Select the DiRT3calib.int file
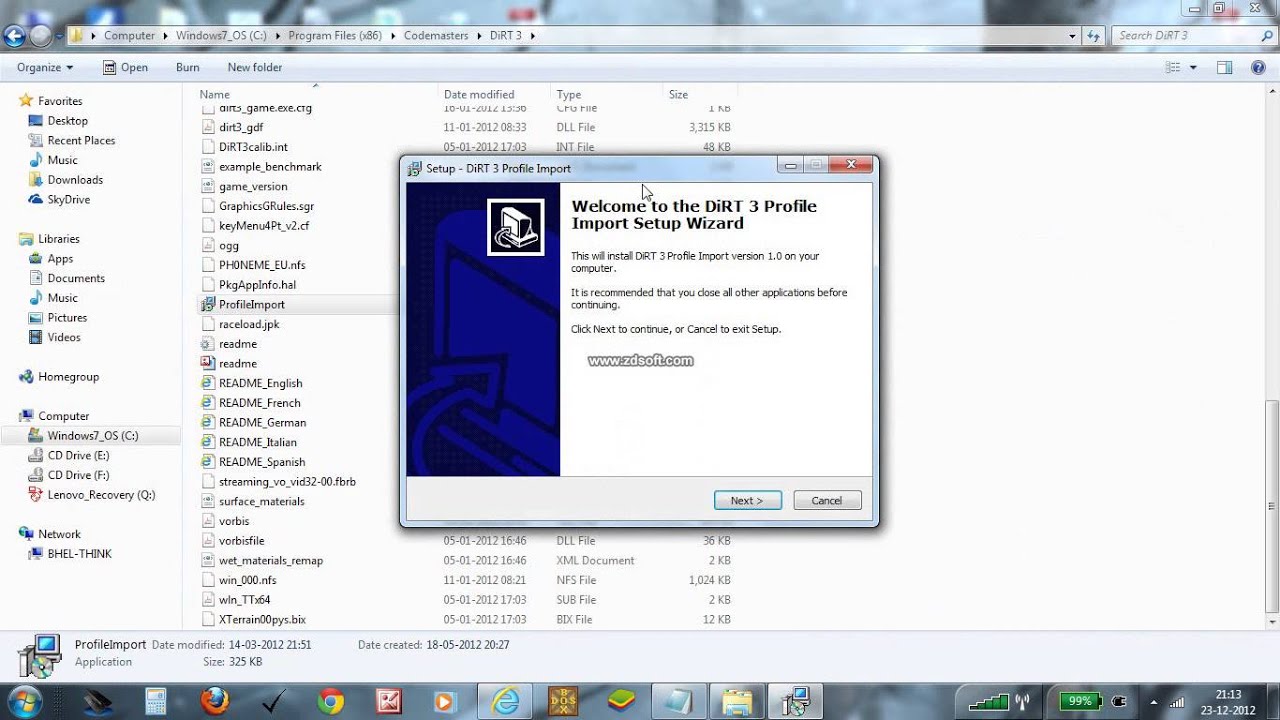Viewport: 1280px width, 720px height. [253, 147]
